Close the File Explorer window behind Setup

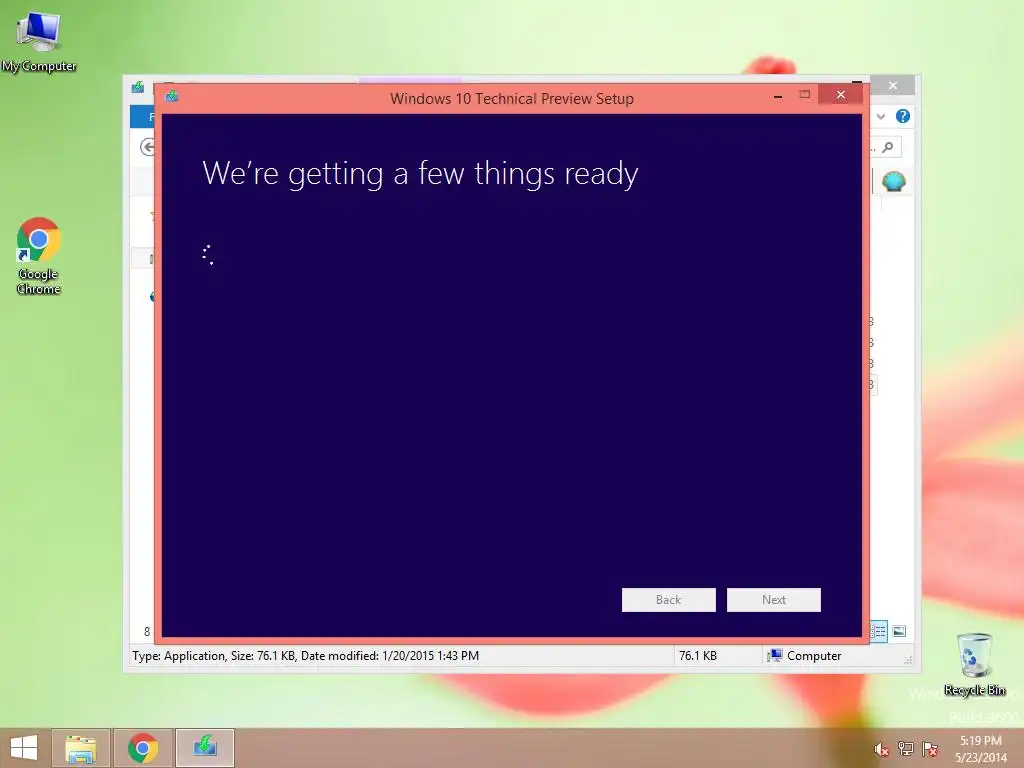[x=893, y=86]
